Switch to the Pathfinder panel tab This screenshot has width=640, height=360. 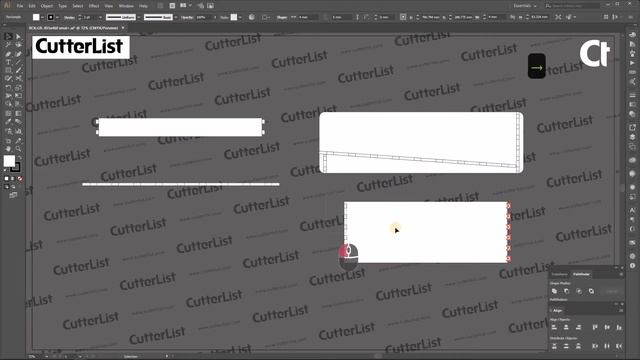coord(581,274)
